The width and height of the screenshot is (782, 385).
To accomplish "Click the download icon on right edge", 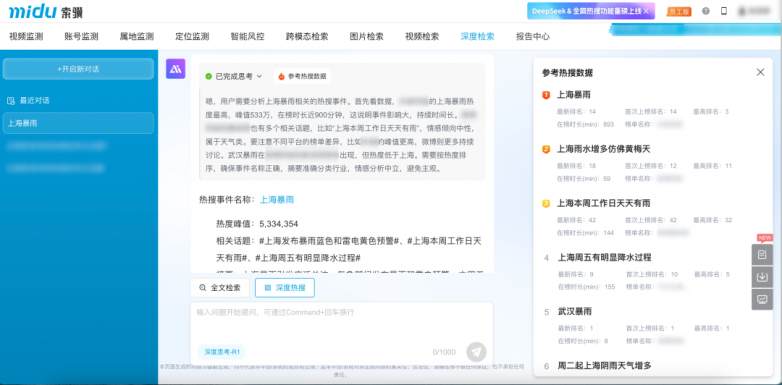I will (762, 277).
